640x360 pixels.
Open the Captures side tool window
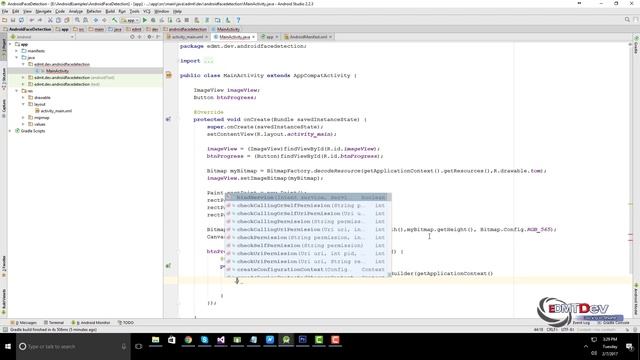click(x=4, y=108)
